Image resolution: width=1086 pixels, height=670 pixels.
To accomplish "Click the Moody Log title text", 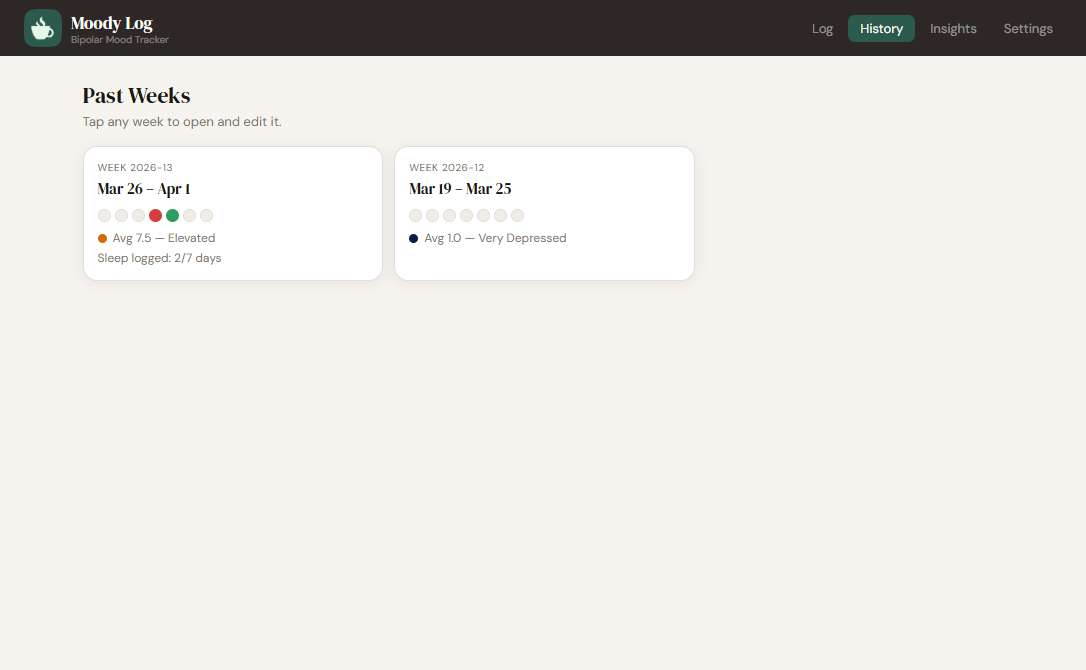I will (x=111, y=23).
